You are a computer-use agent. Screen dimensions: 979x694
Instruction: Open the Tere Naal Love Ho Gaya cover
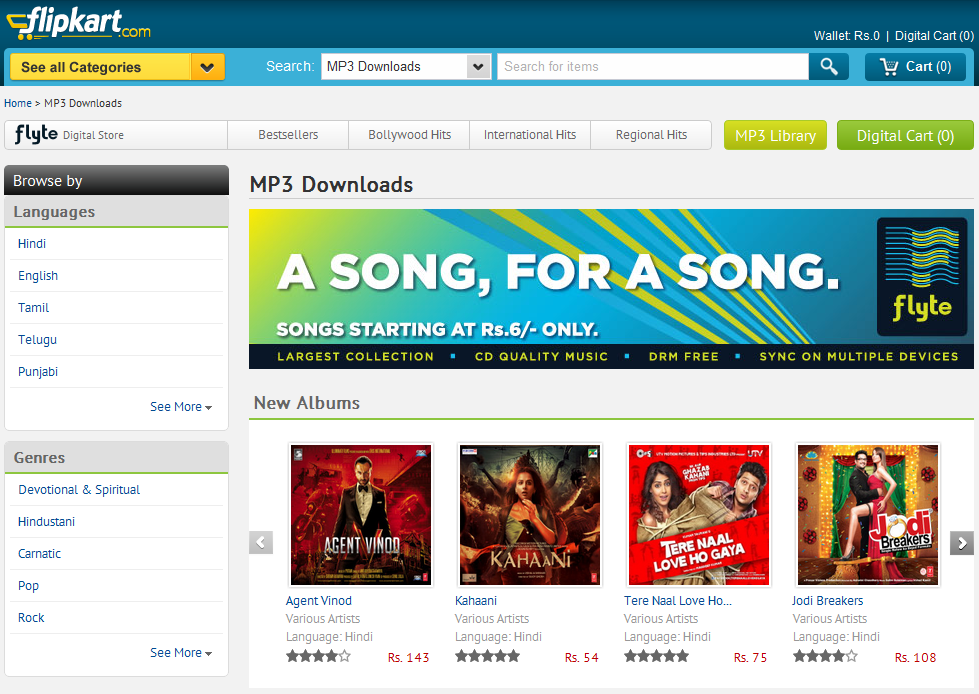(x=699, y=515)
